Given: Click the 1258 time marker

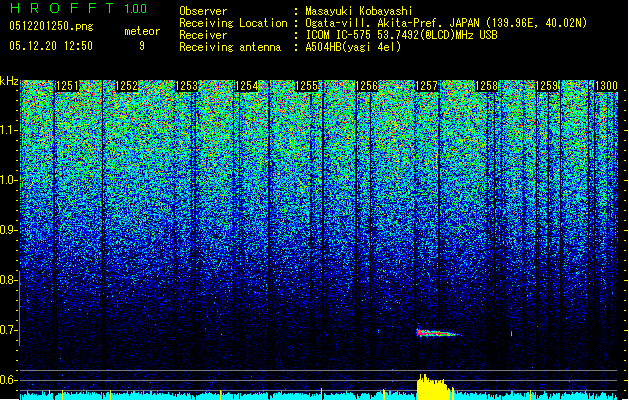Looking at the screenshot, I should (486, 86).
